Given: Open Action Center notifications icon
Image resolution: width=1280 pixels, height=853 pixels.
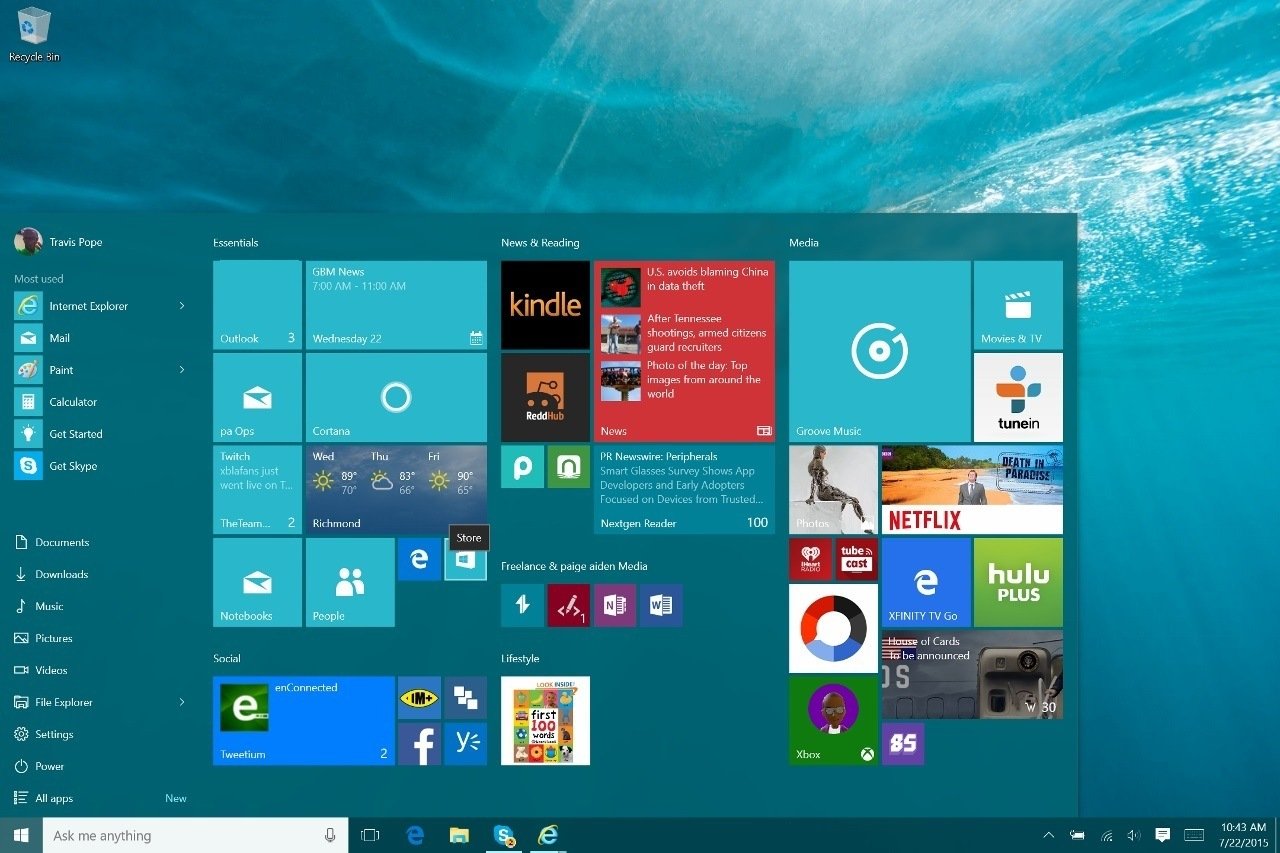Looking at the screenshot, I should click(x=1162, y=835).
